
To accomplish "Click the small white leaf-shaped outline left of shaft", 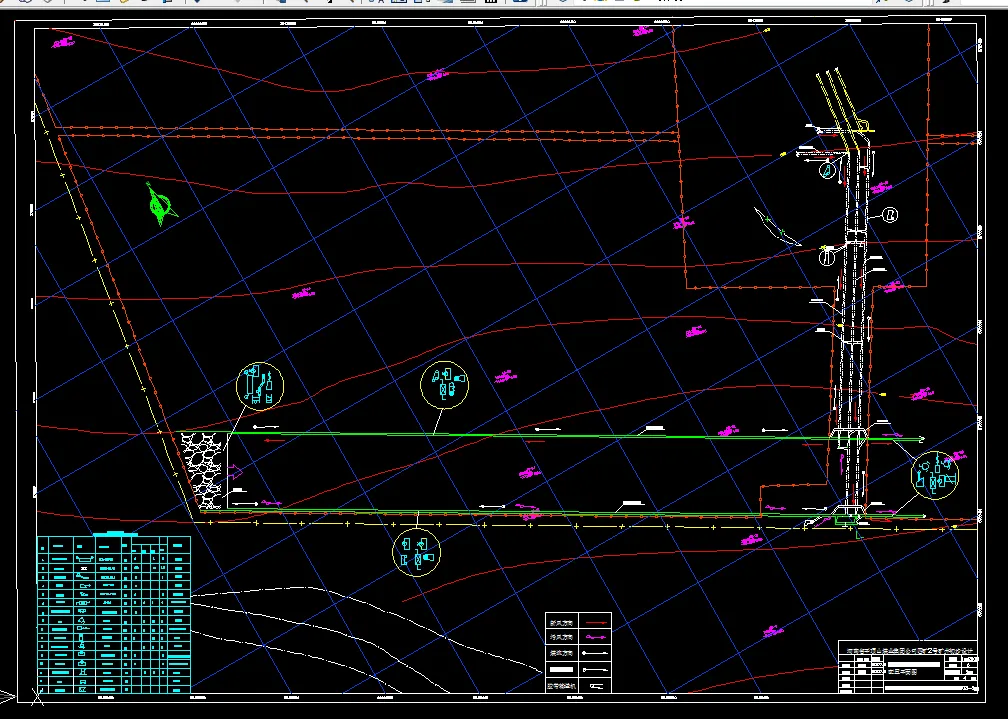I will click(x=778, y=226).
